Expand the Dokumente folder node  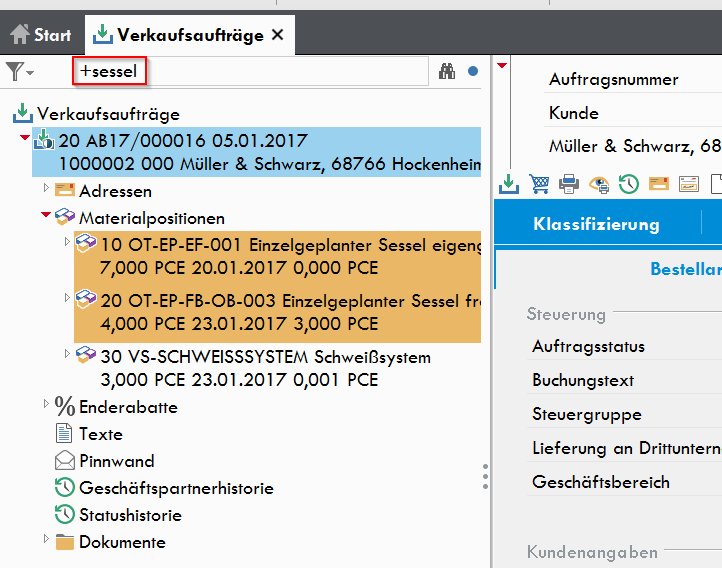[x=46, y=539]
